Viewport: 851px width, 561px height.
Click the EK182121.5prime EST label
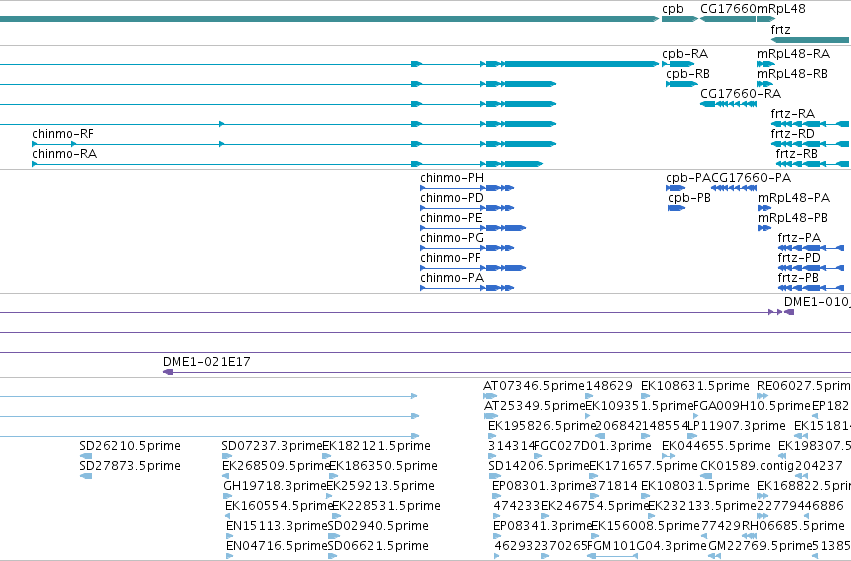(377, 446)
